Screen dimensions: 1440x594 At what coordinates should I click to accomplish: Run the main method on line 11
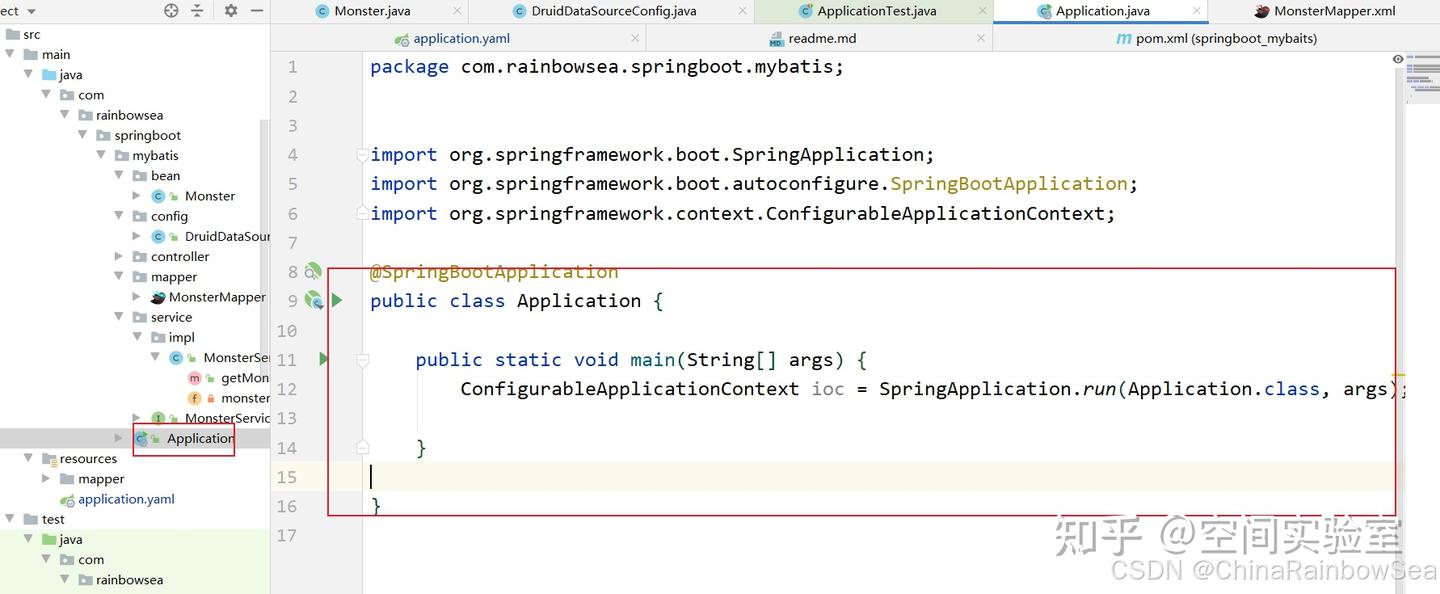[322, 359]
